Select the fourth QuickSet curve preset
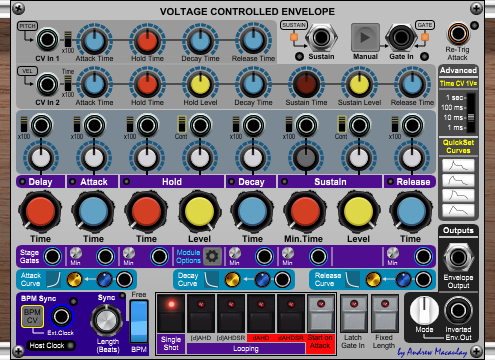Viewport: 495px width, 360px height. 458,211
